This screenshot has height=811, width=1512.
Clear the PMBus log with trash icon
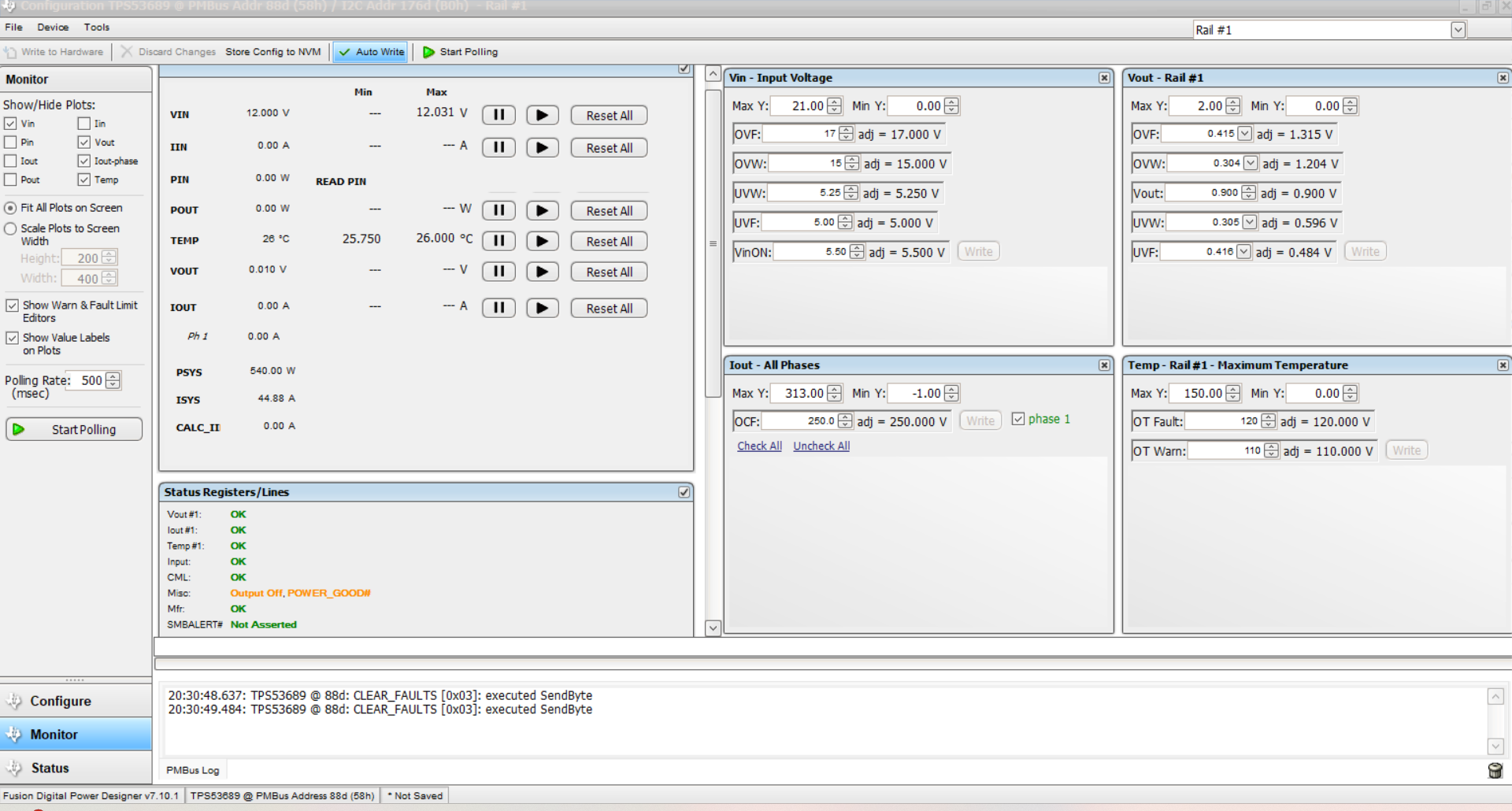pyautogui.click(x=1495, y=770)
